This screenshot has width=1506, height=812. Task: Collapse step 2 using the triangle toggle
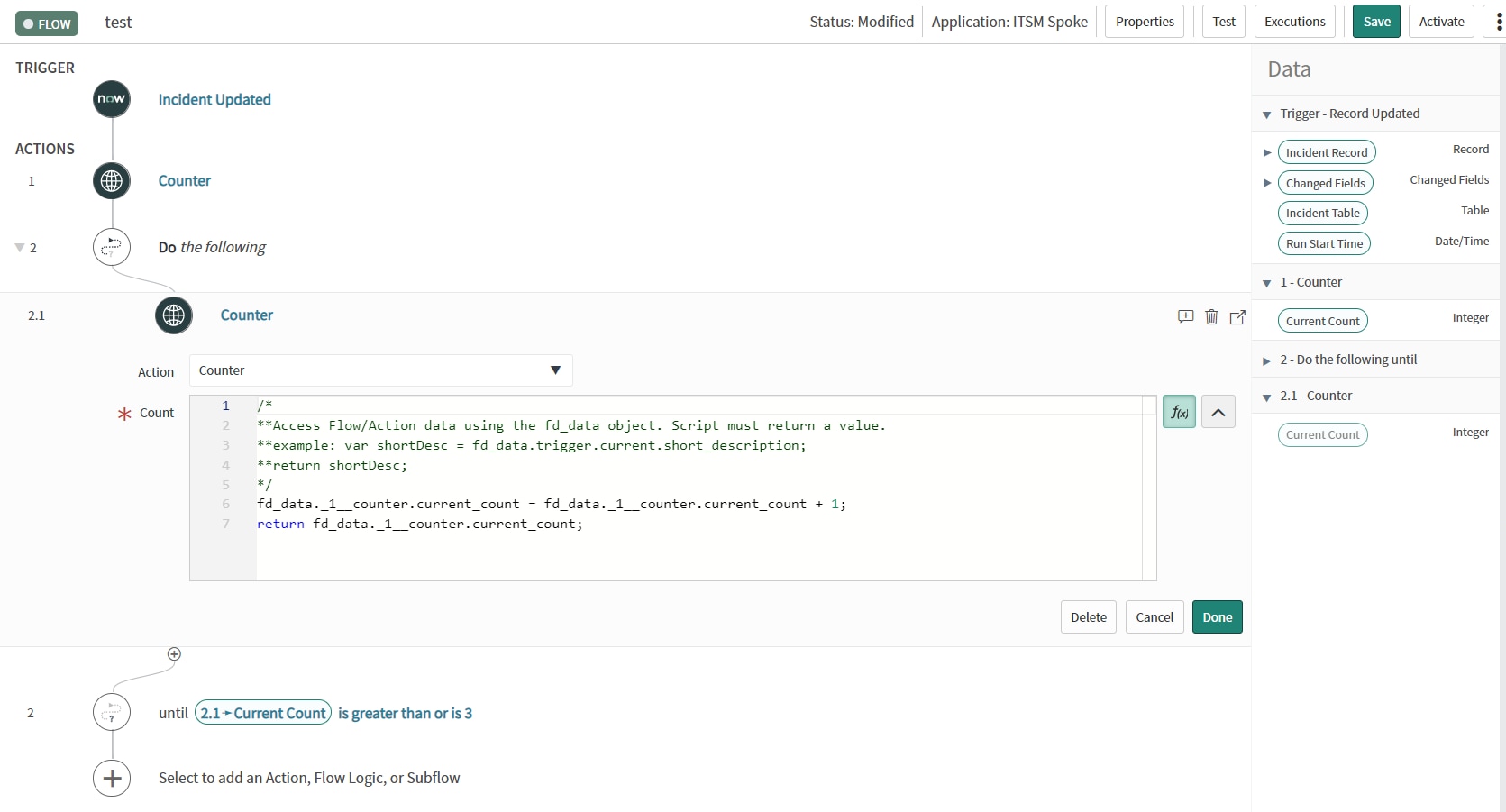(x=20, y=247)
